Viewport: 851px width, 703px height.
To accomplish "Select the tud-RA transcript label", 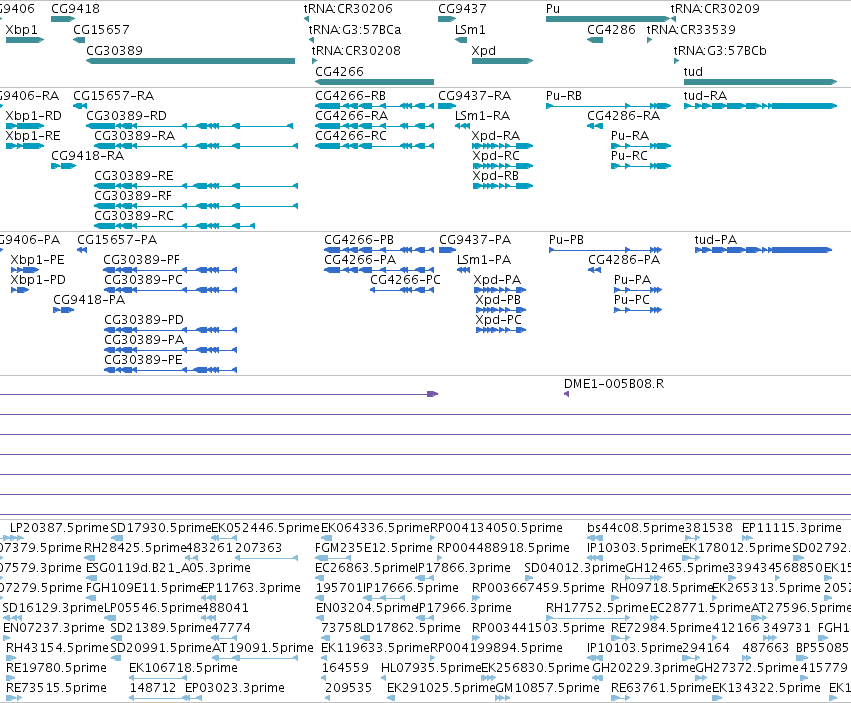I will (705, 96).
